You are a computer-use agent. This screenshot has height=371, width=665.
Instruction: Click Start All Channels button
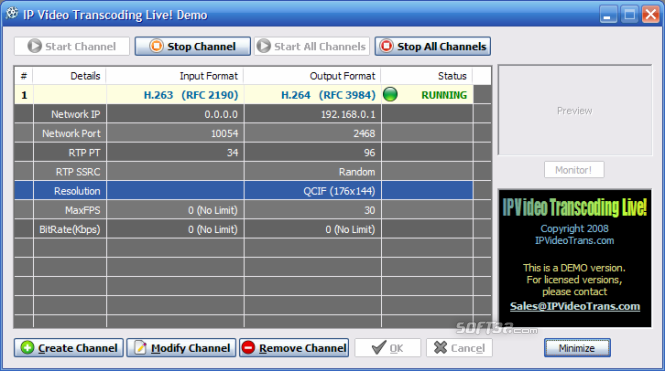pos(312,46)
